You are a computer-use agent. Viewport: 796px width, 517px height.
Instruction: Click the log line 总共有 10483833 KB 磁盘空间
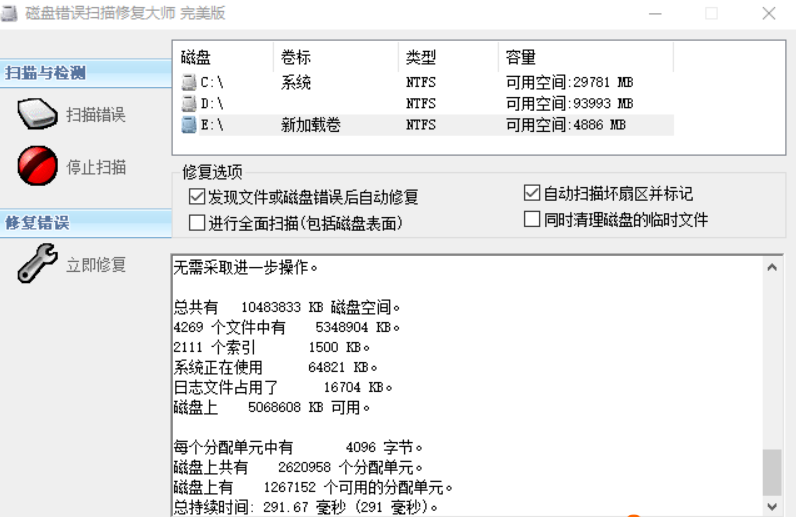(x=287, y=307)
